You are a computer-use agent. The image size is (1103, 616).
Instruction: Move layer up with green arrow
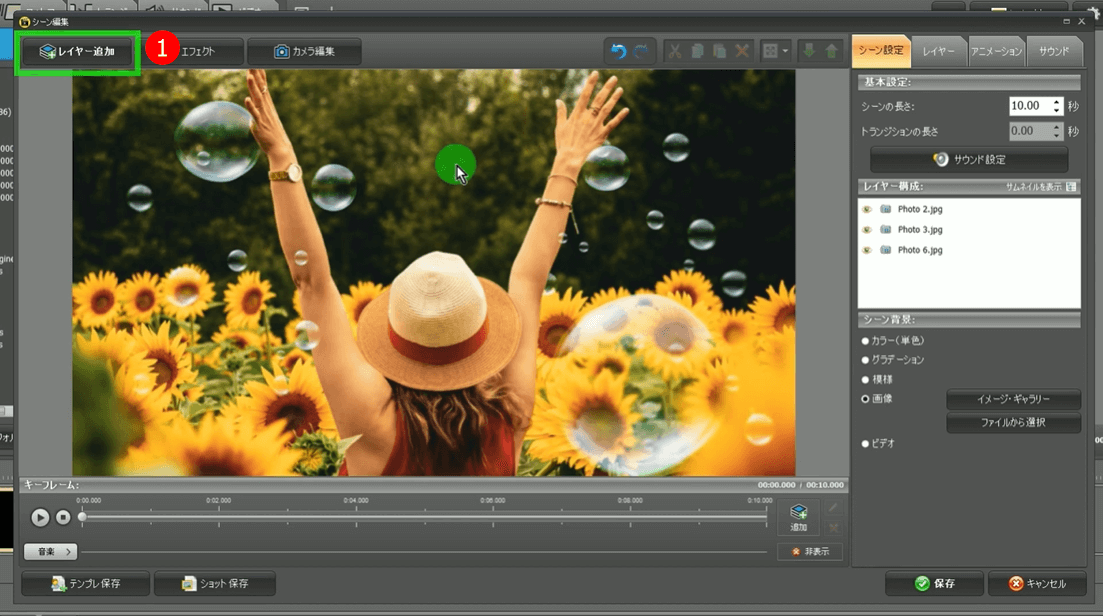click(831, 52)
